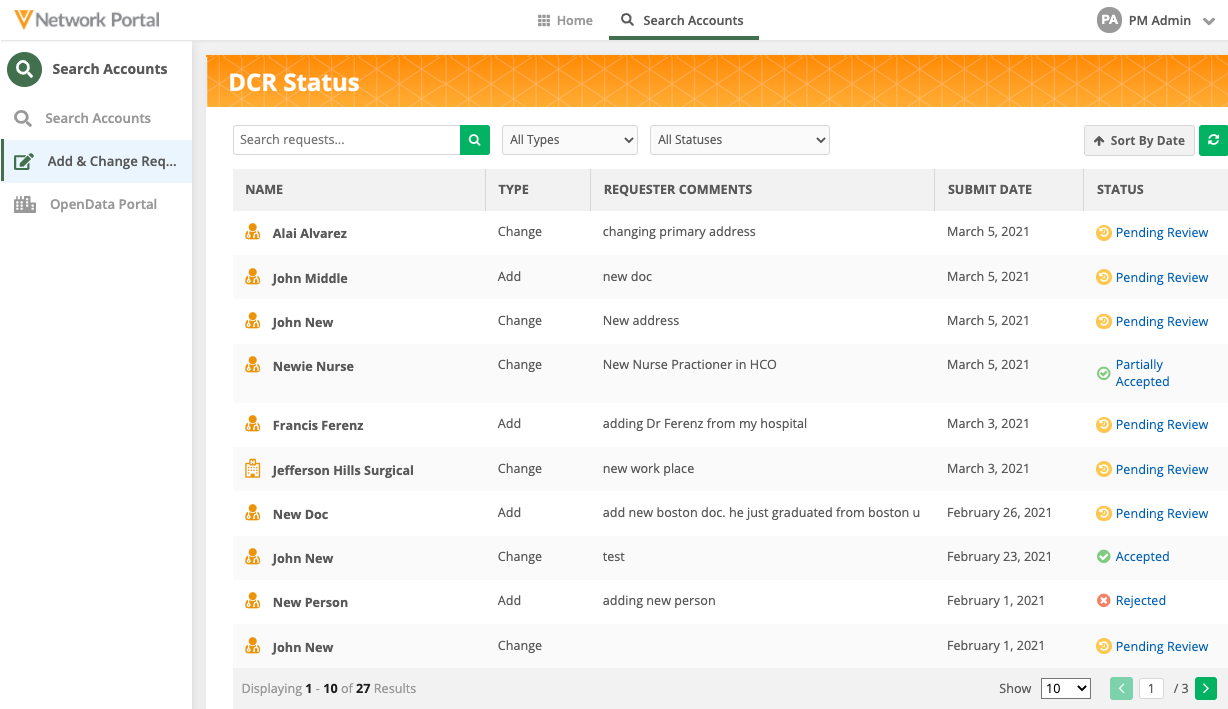Open OpenData Portal in the sidebar
The width and height of the screenshot is (1228, 709).
pos(103,204)
